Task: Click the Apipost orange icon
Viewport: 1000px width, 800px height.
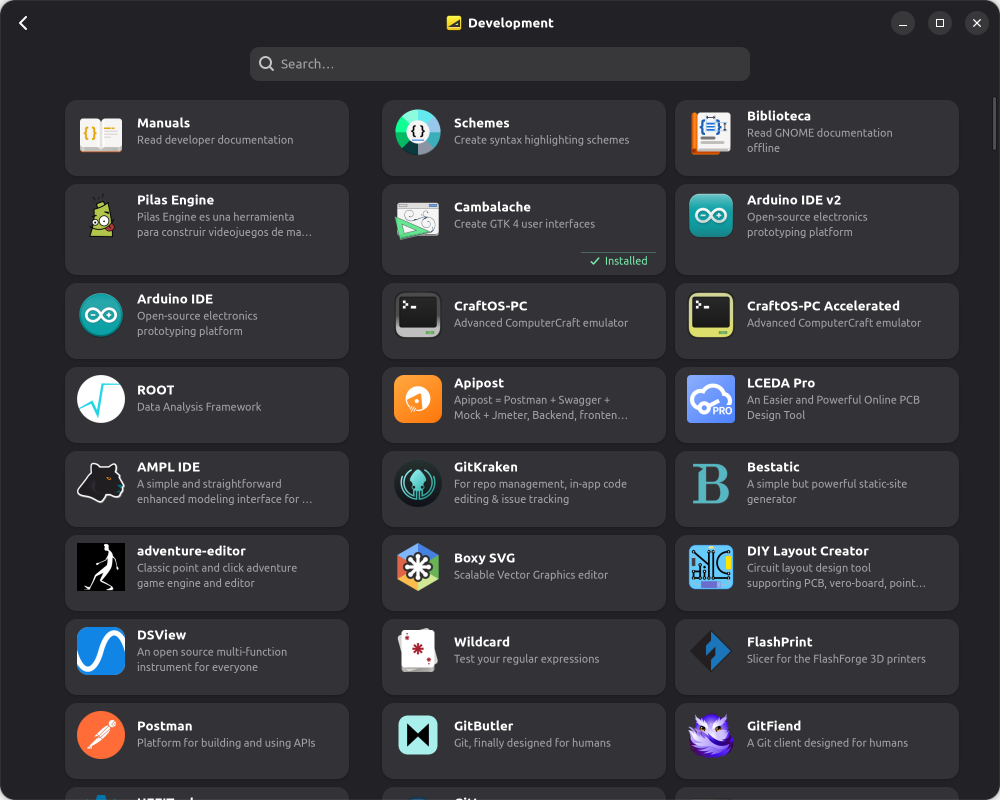Action: click(x=418, y=399)
